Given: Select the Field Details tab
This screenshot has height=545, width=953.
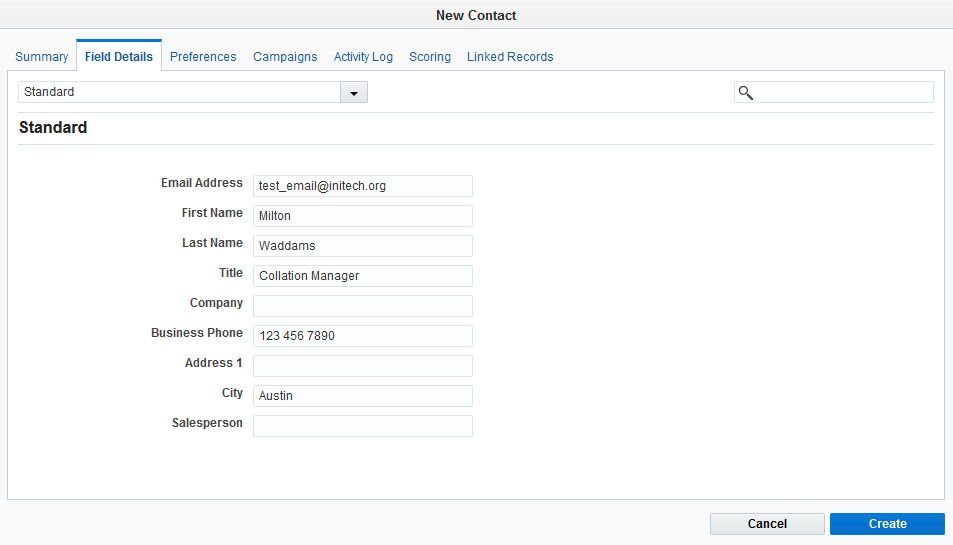Looking at the screenshot, I should point(119,57).
